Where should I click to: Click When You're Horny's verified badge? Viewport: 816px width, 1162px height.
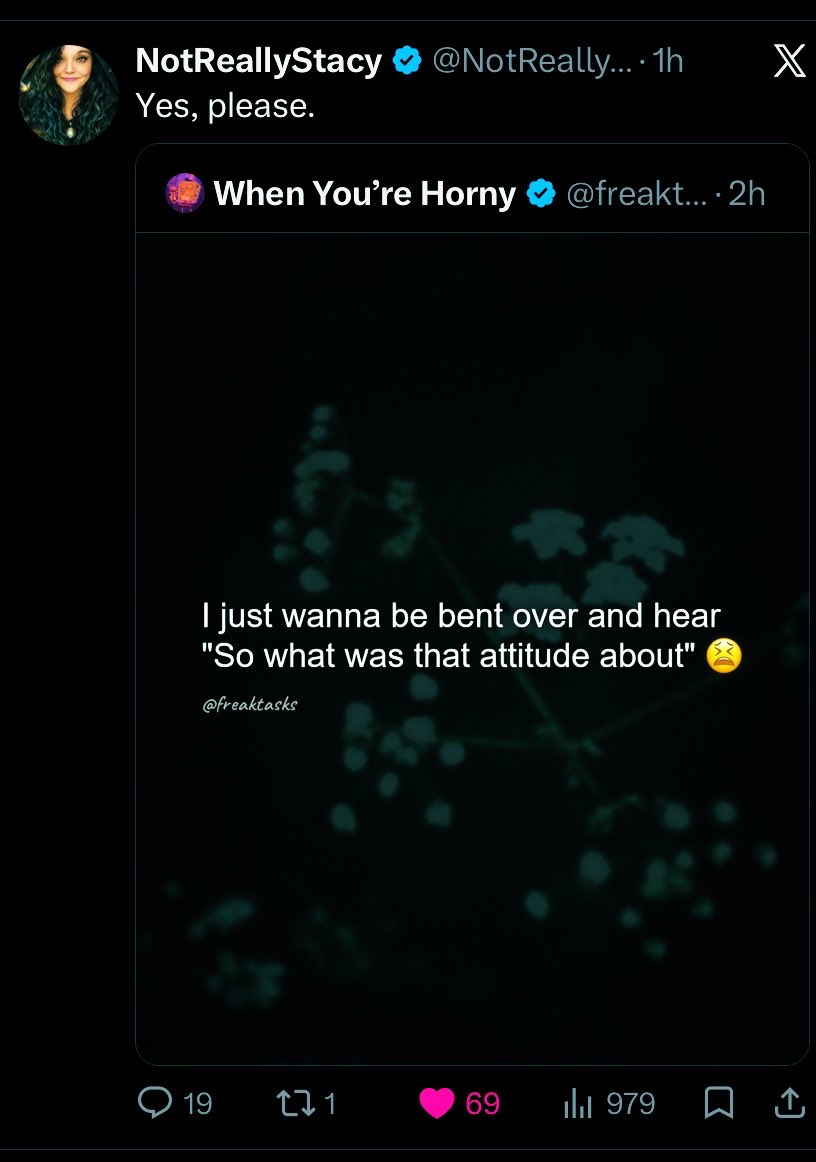point(541,193)
